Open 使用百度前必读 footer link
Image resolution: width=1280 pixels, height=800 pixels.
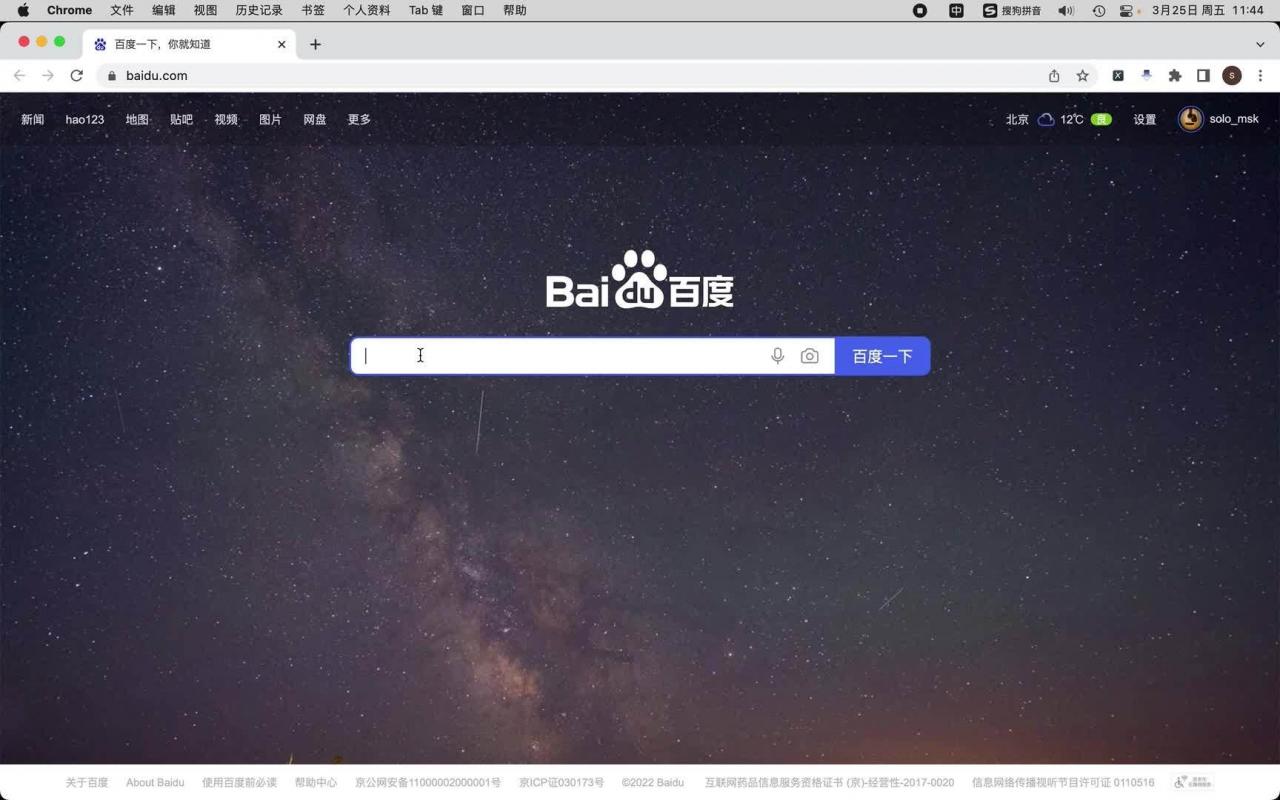pyautogui.click(x=239, y=782)
